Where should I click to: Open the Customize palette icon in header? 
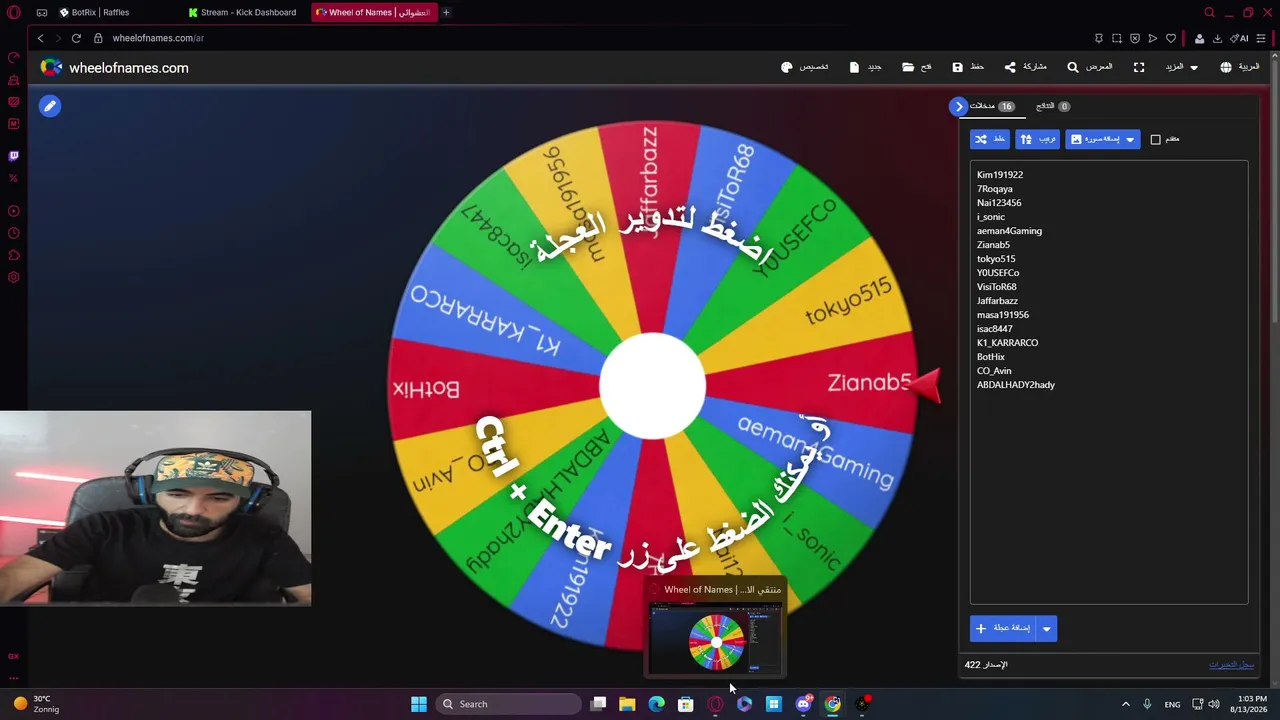coord(787,67)
